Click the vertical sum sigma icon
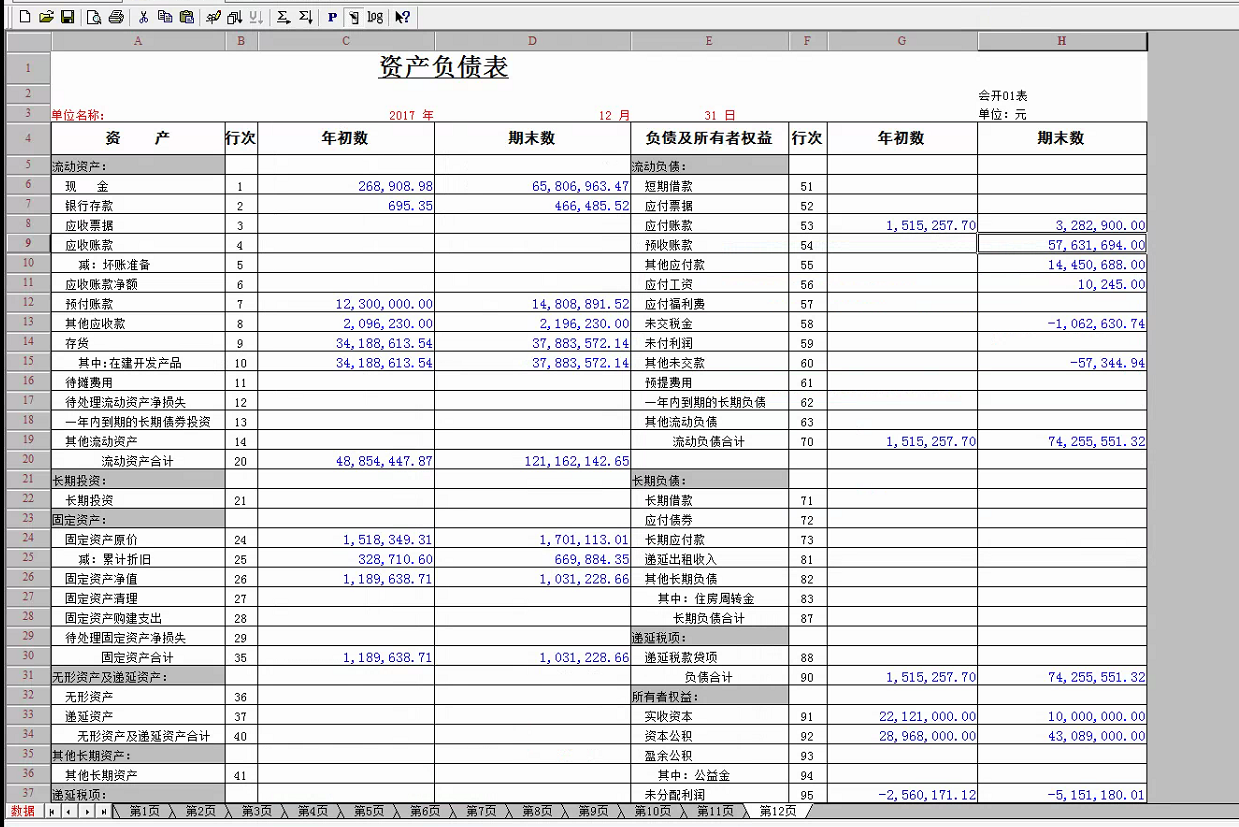The width and height of the screenshot is (1239, 827). pyautogui.click(x=305, y=17)
